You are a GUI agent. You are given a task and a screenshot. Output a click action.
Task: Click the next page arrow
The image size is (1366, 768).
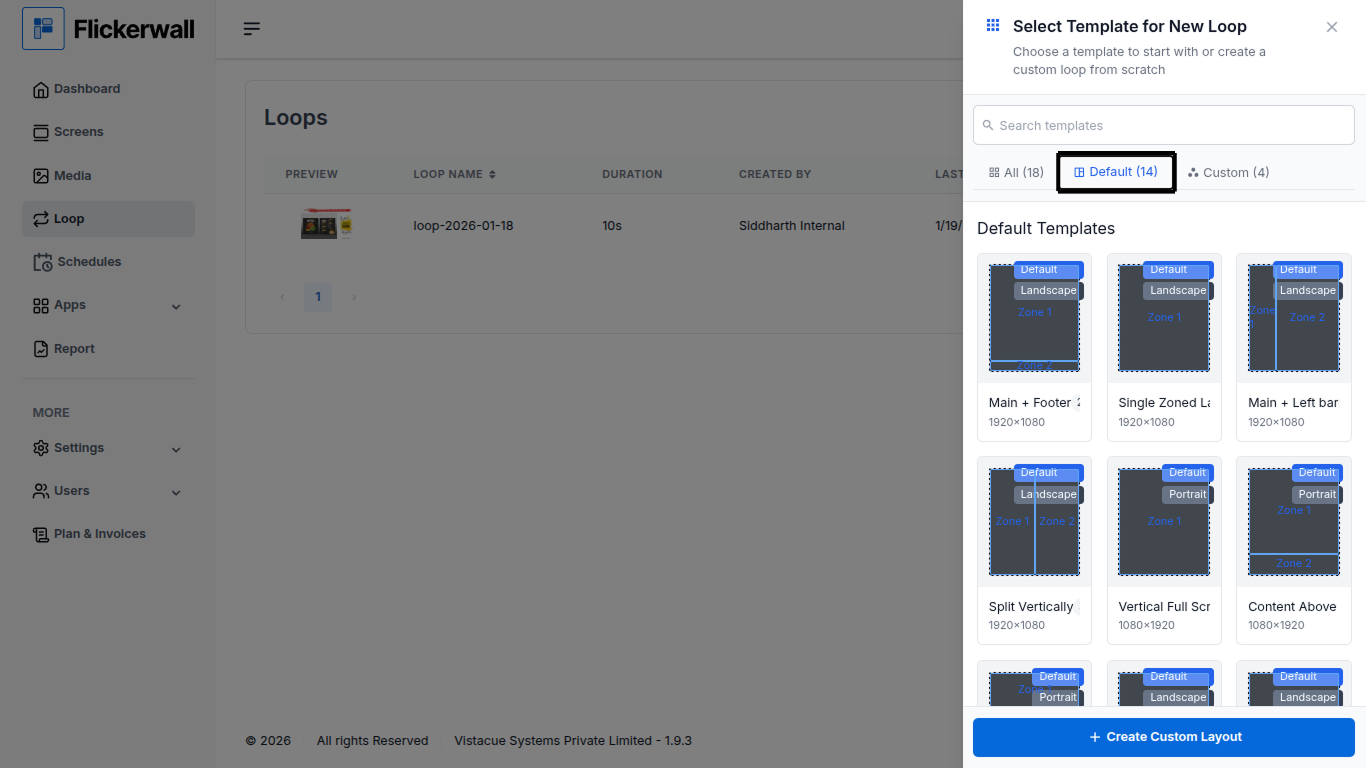click(x=354, y=297)
